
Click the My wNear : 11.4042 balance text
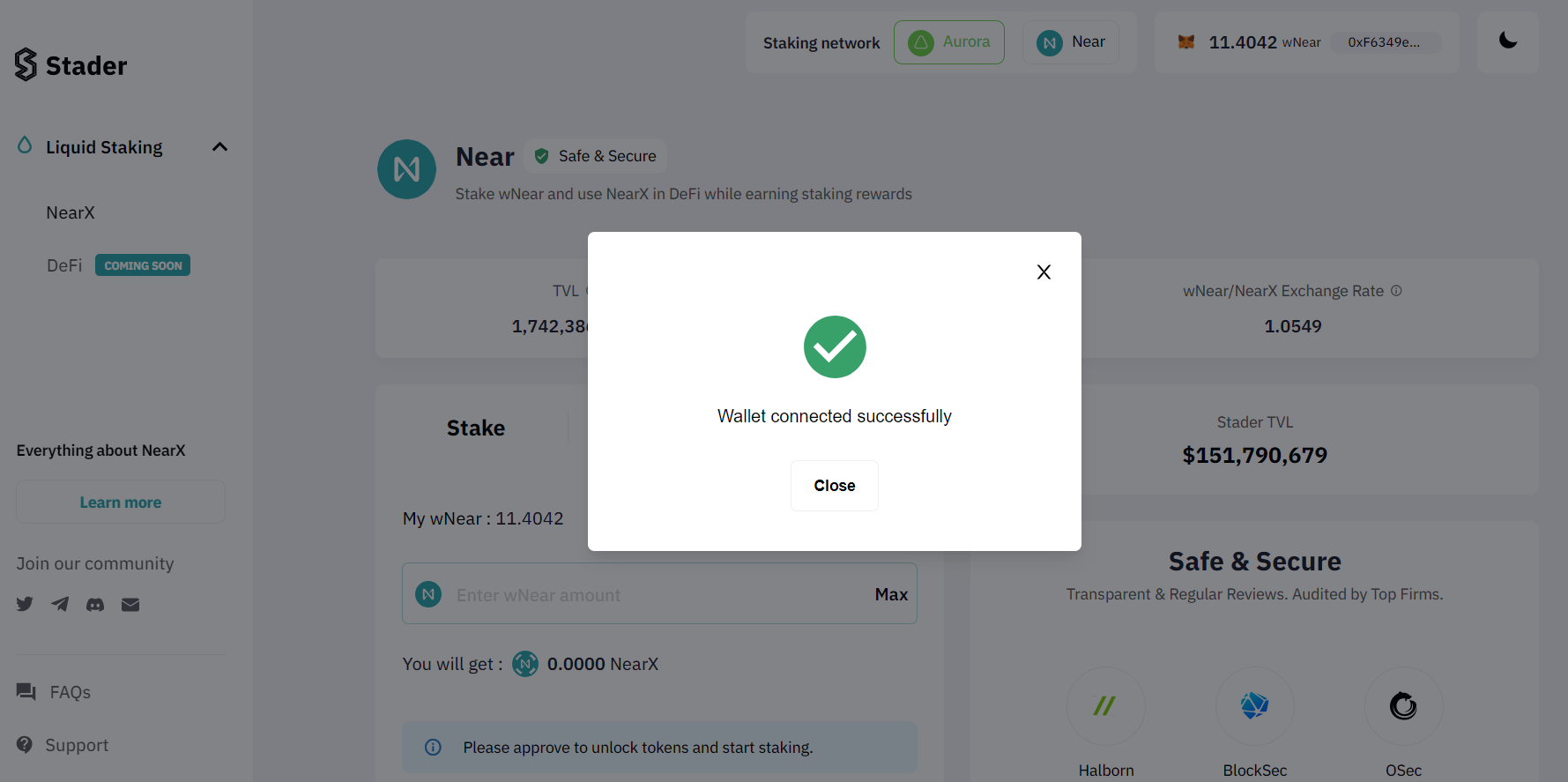point(483,518)
